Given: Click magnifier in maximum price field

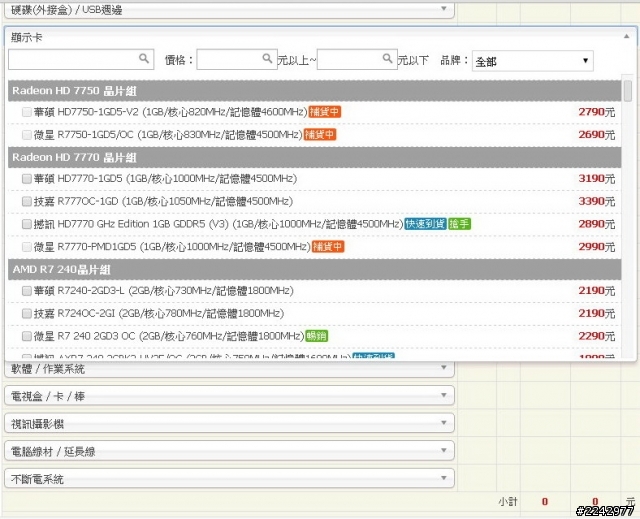Looking at the screenshot, I should [387, 58].
